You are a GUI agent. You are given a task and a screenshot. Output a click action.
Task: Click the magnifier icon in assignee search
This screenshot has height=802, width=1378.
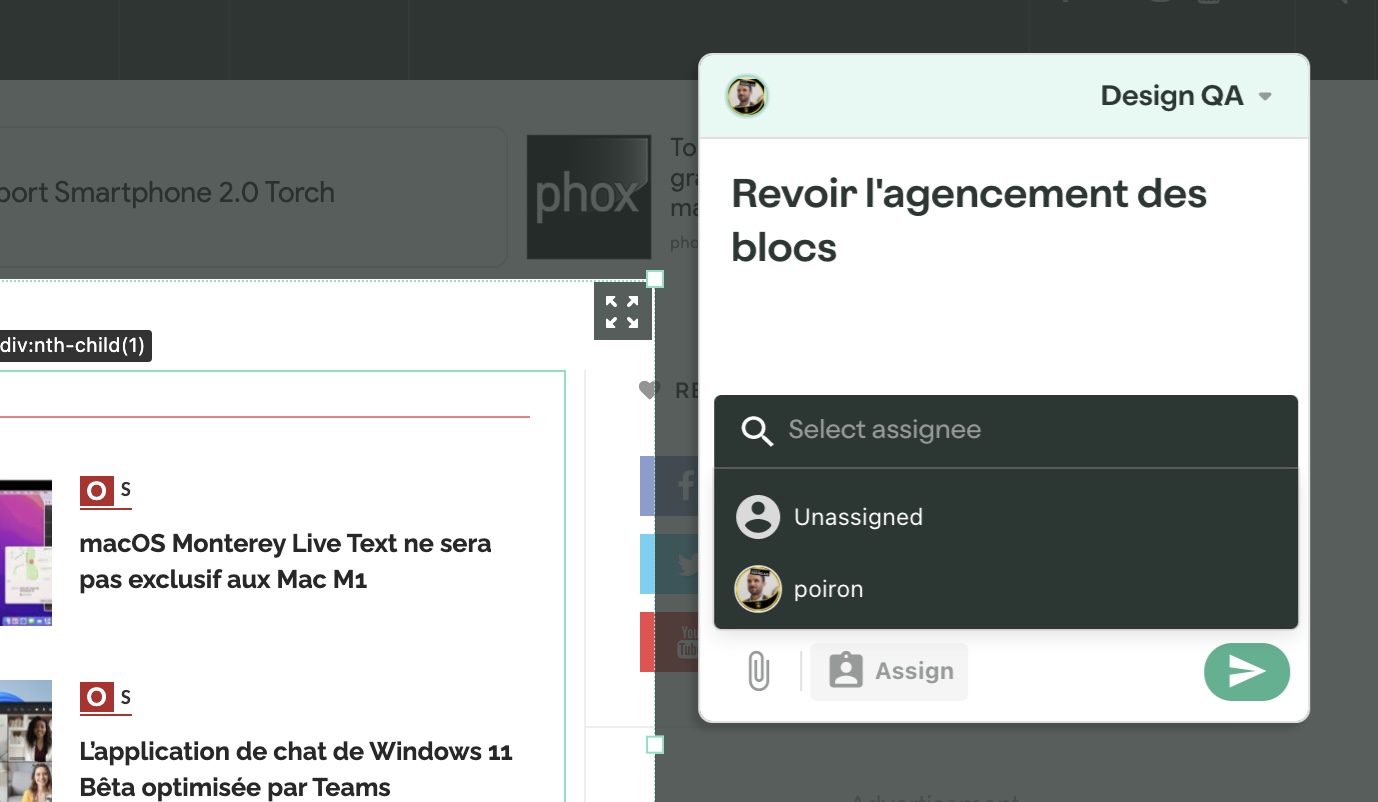[x=757, y=431]
